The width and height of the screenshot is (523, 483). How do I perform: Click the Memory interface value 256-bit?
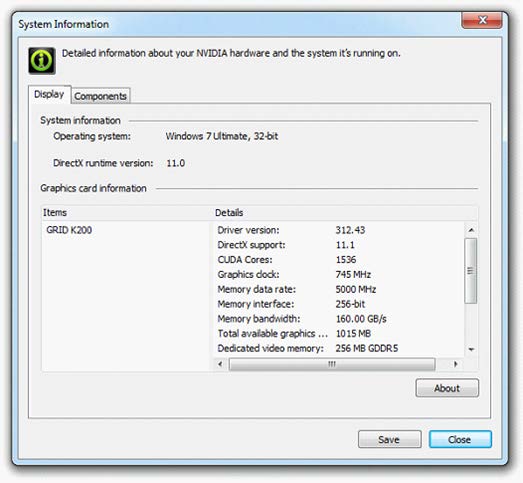pyautogui.click(x=350, y=304)
